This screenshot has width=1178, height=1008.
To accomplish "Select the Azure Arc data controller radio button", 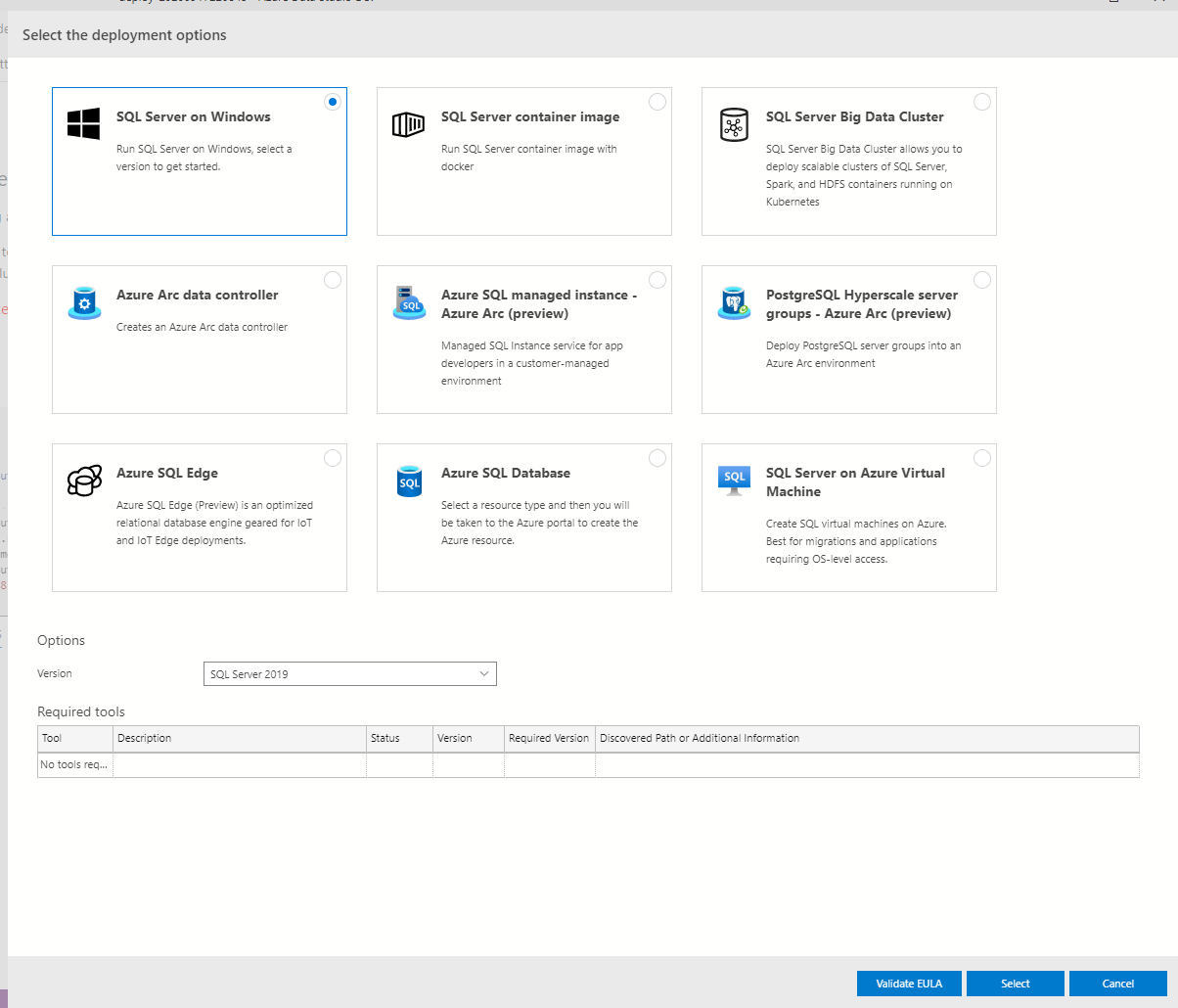I will (333, 280).
